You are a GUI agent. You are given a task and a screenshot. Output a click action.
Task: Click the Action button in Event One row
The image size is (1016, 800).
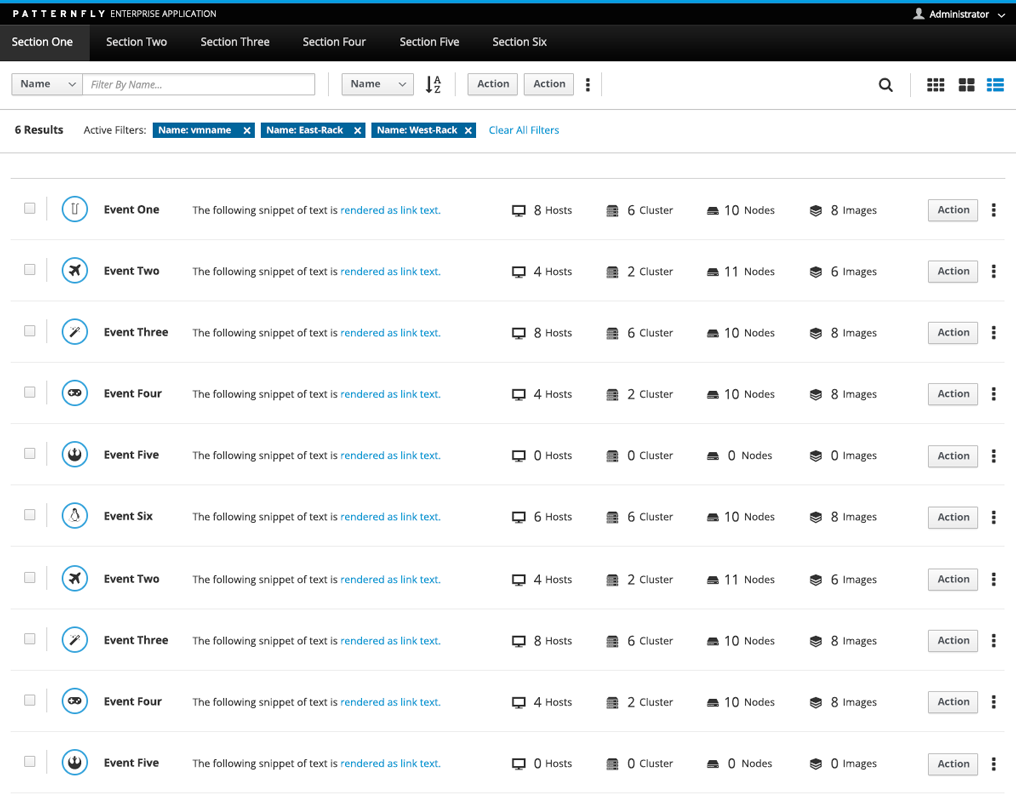952,210
